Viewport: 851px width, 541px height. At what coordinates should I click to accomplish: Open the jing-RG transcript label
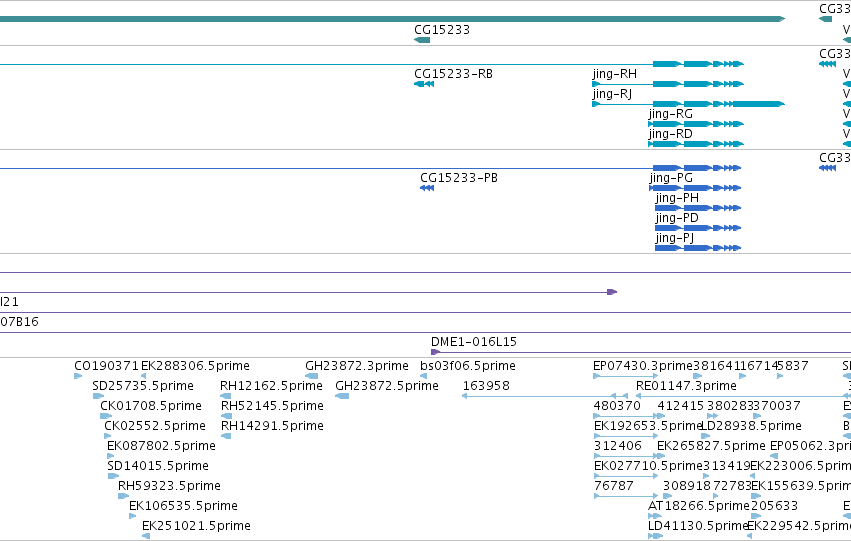tap(670, 114)
